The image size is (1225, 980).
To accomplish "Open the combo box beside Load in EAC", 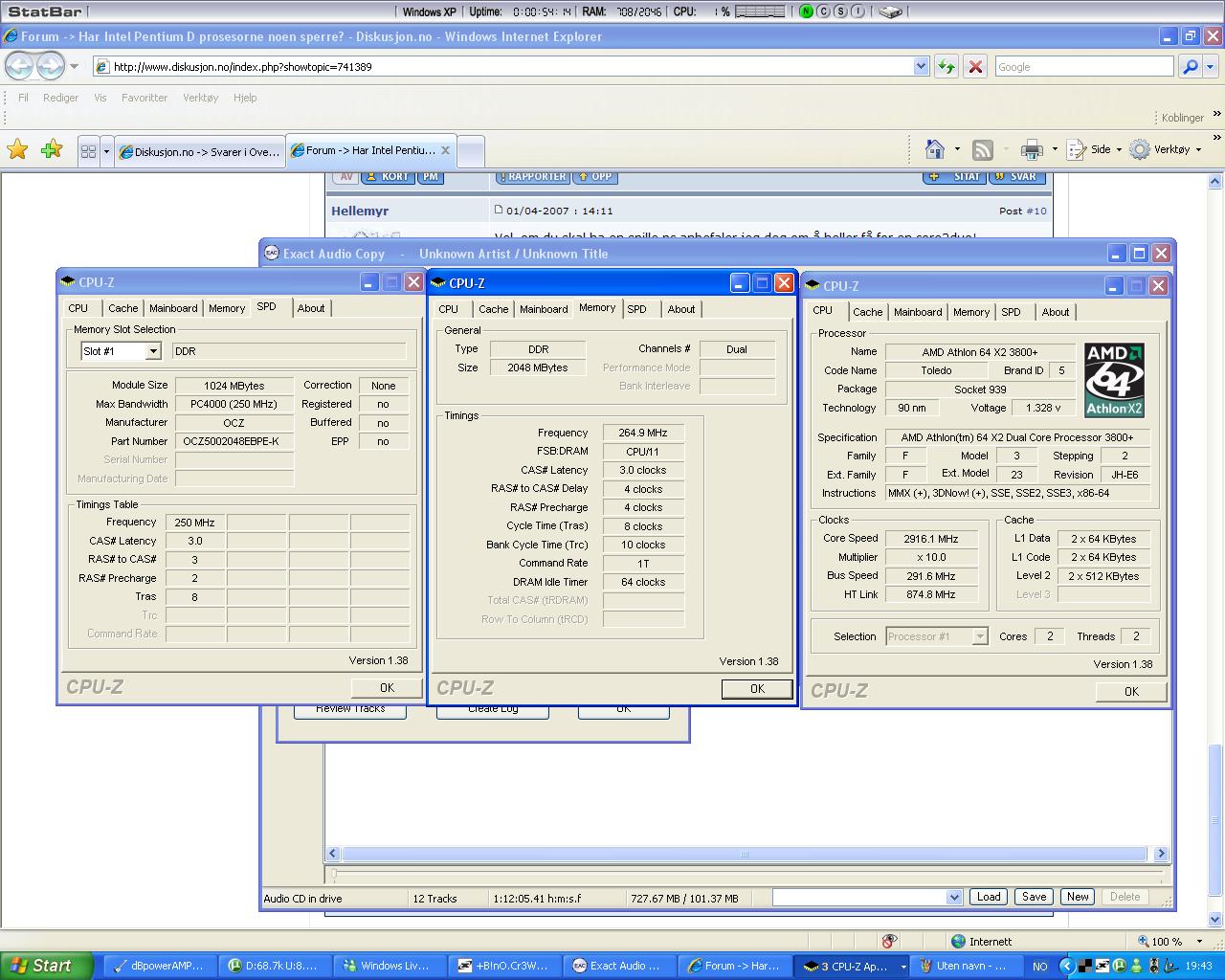I will coord(953,897).
